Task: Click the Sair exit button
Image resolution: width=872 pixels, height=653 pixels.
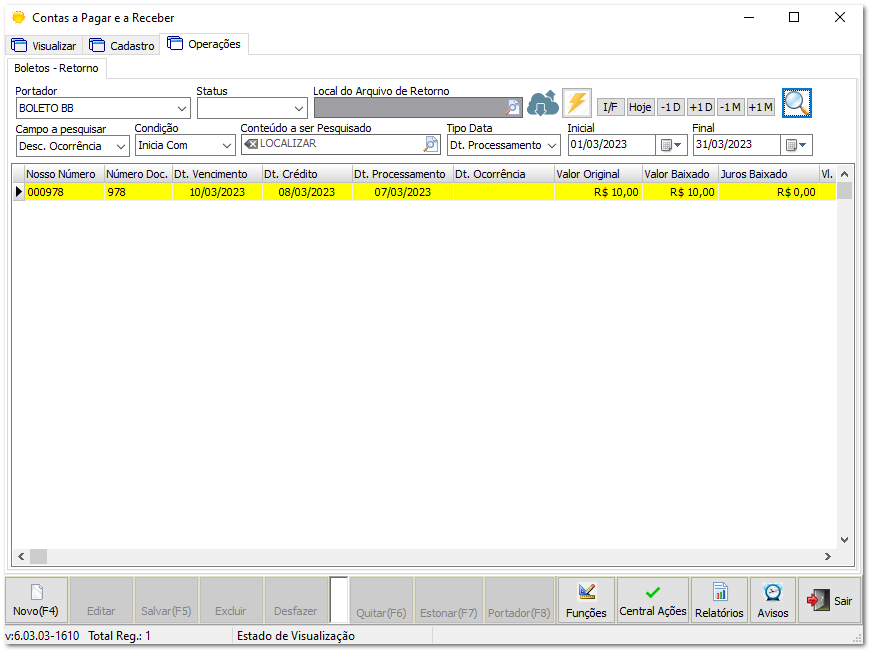Action: [x=830, y=600]
